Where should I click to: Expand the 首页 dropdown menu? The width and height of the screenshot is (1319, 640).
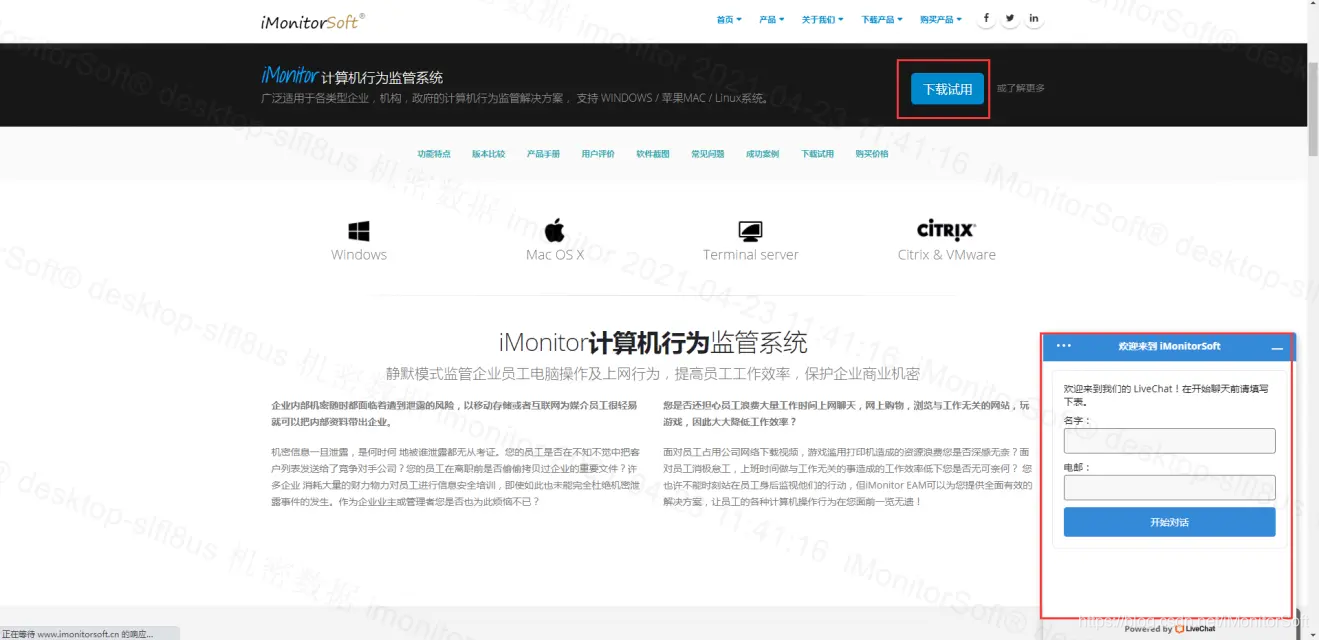pos(729,19)
